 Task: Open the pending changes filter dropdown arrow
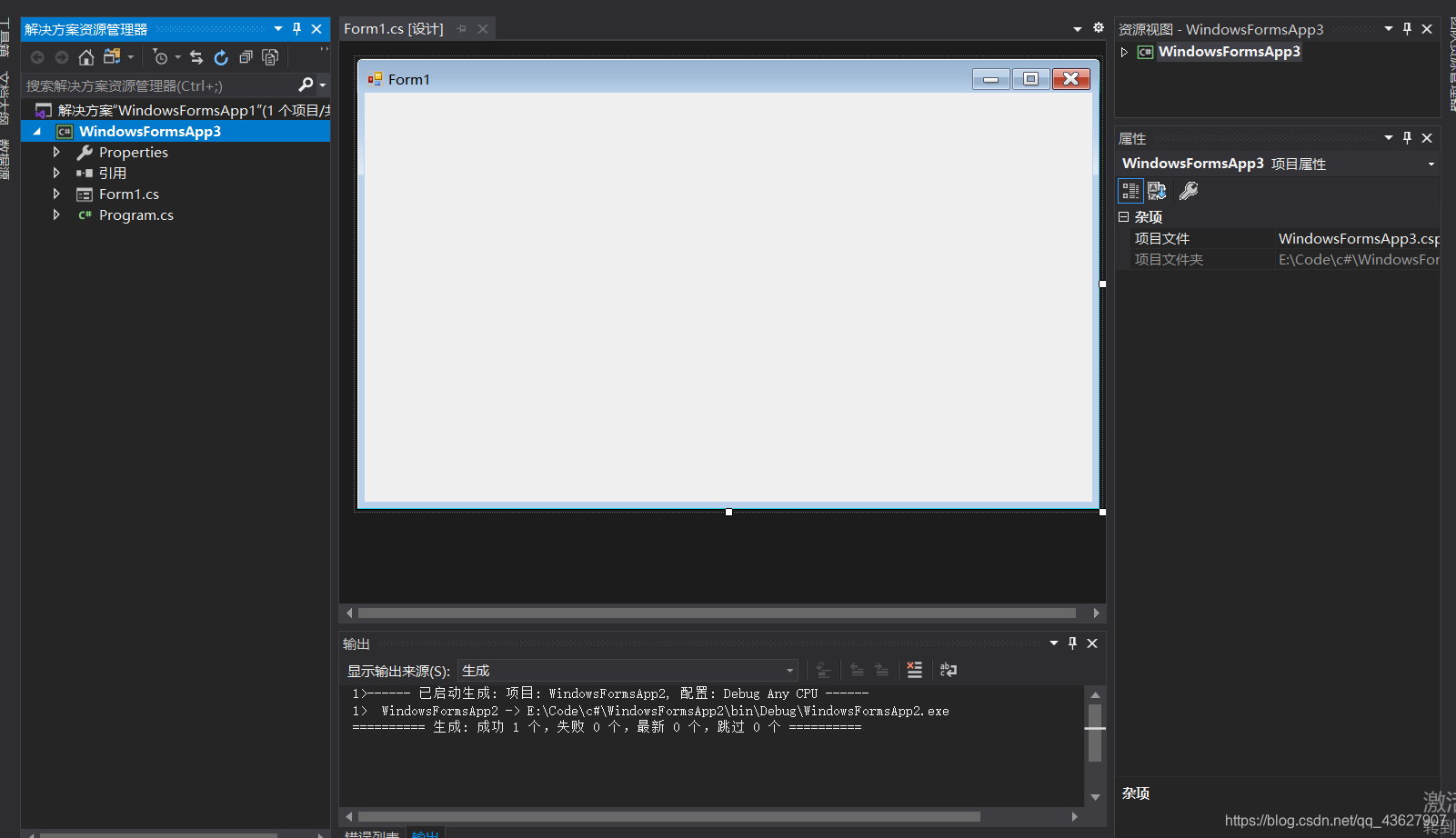point(178,57)
